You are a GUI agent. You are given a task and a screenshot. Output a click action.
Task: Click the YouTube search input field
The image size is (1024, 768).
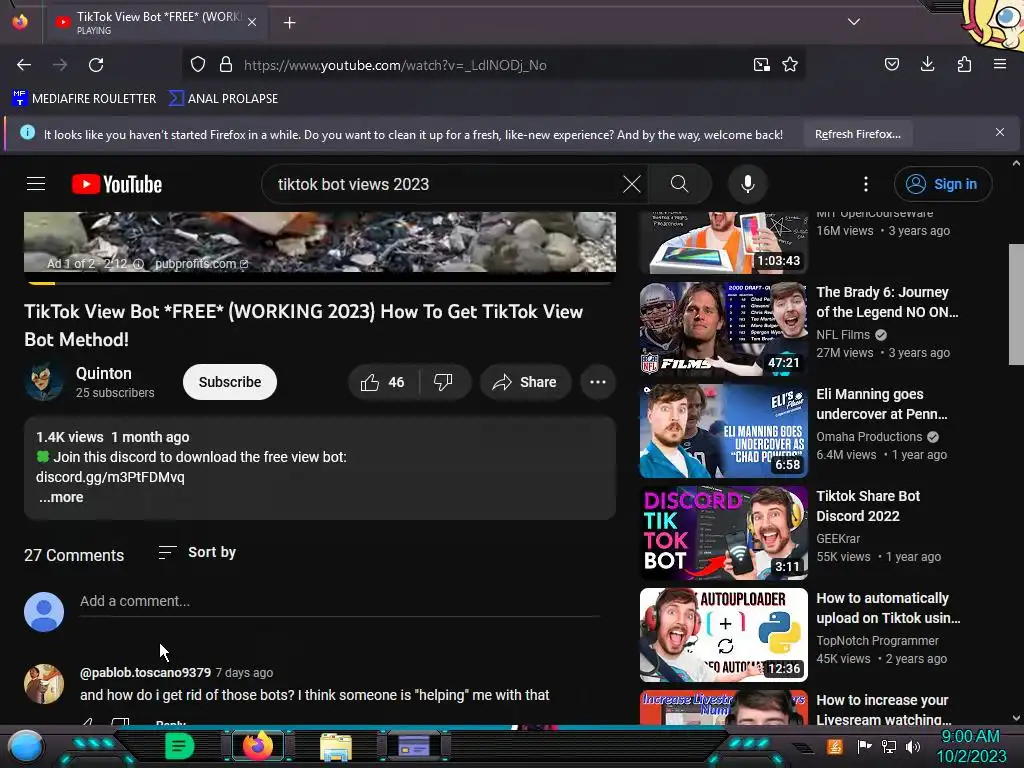click(x=446, y=184)
